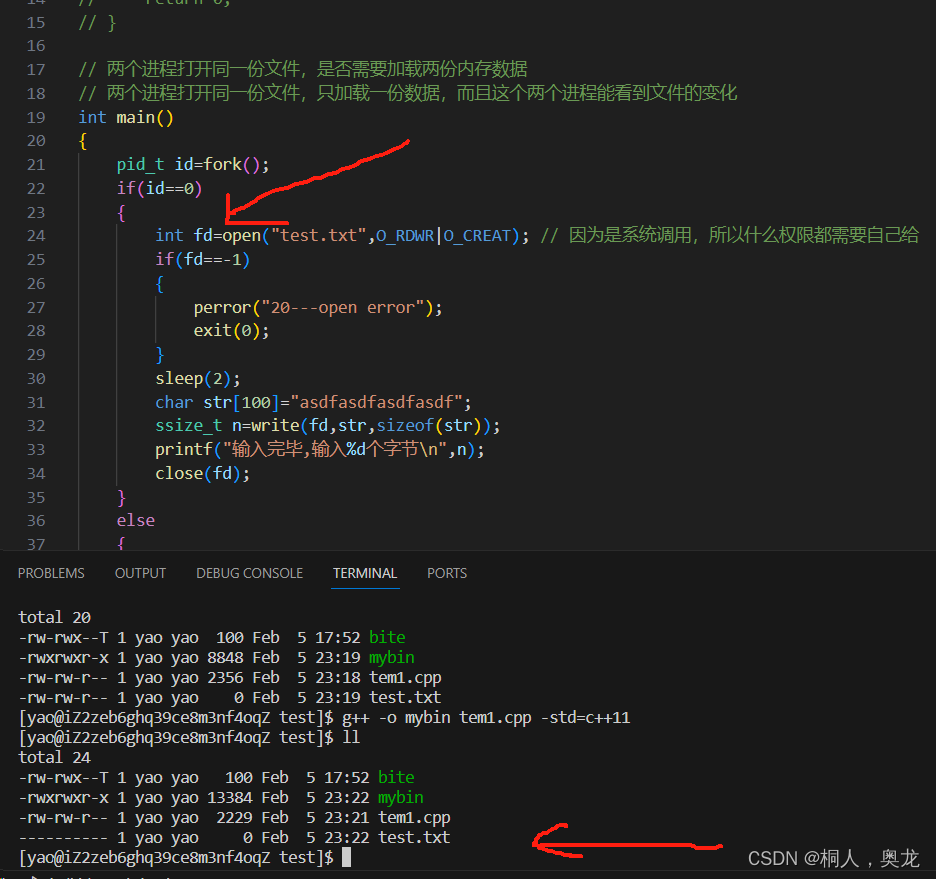The width and height of the screenshot is (936, 879).
Task: Click the Chinese comment on line 18
Action: pyautogui.click(x=408, y=93)
